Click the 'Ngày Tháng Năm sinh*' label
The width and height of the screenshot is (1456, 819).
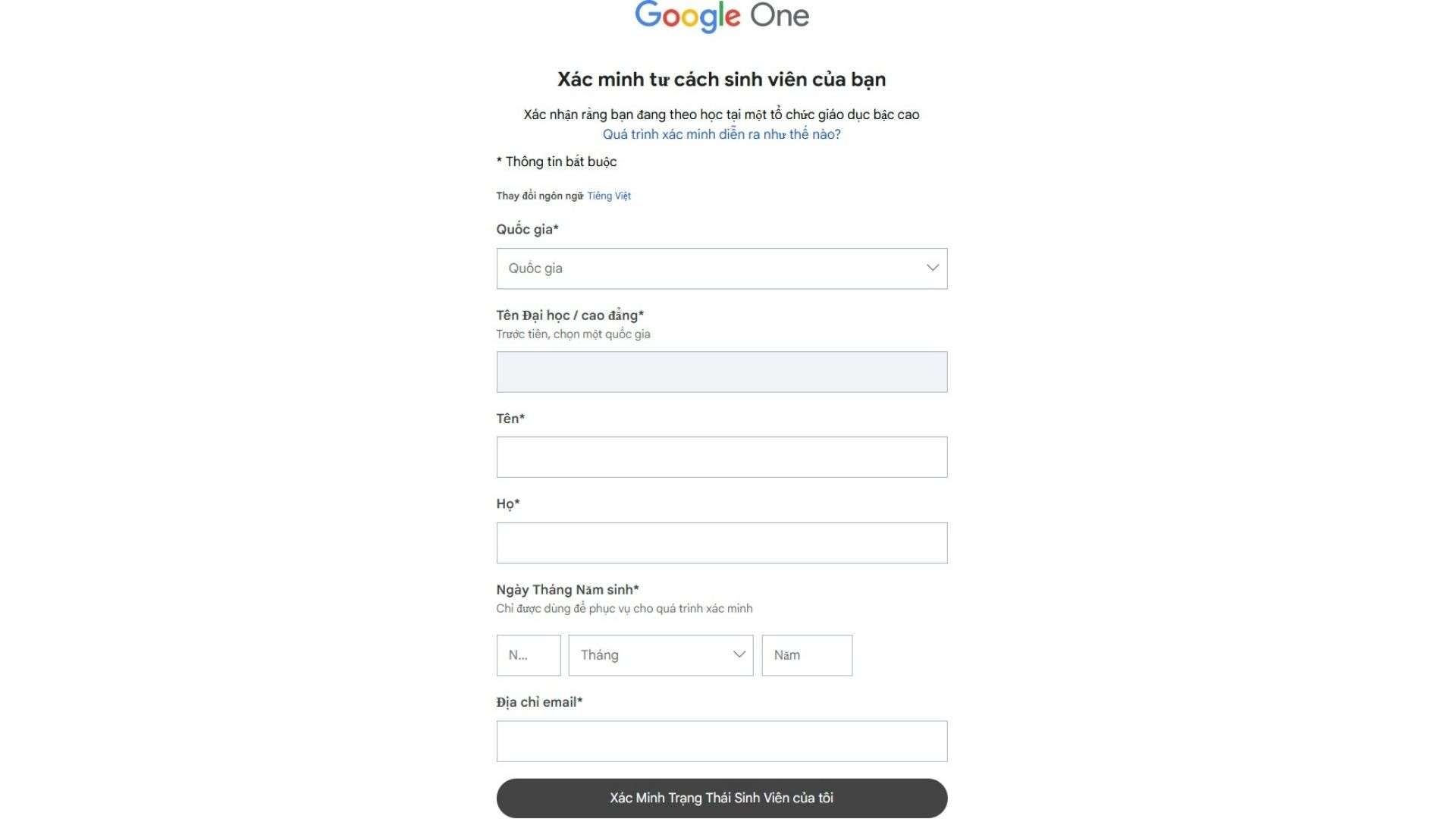(567, 589)
